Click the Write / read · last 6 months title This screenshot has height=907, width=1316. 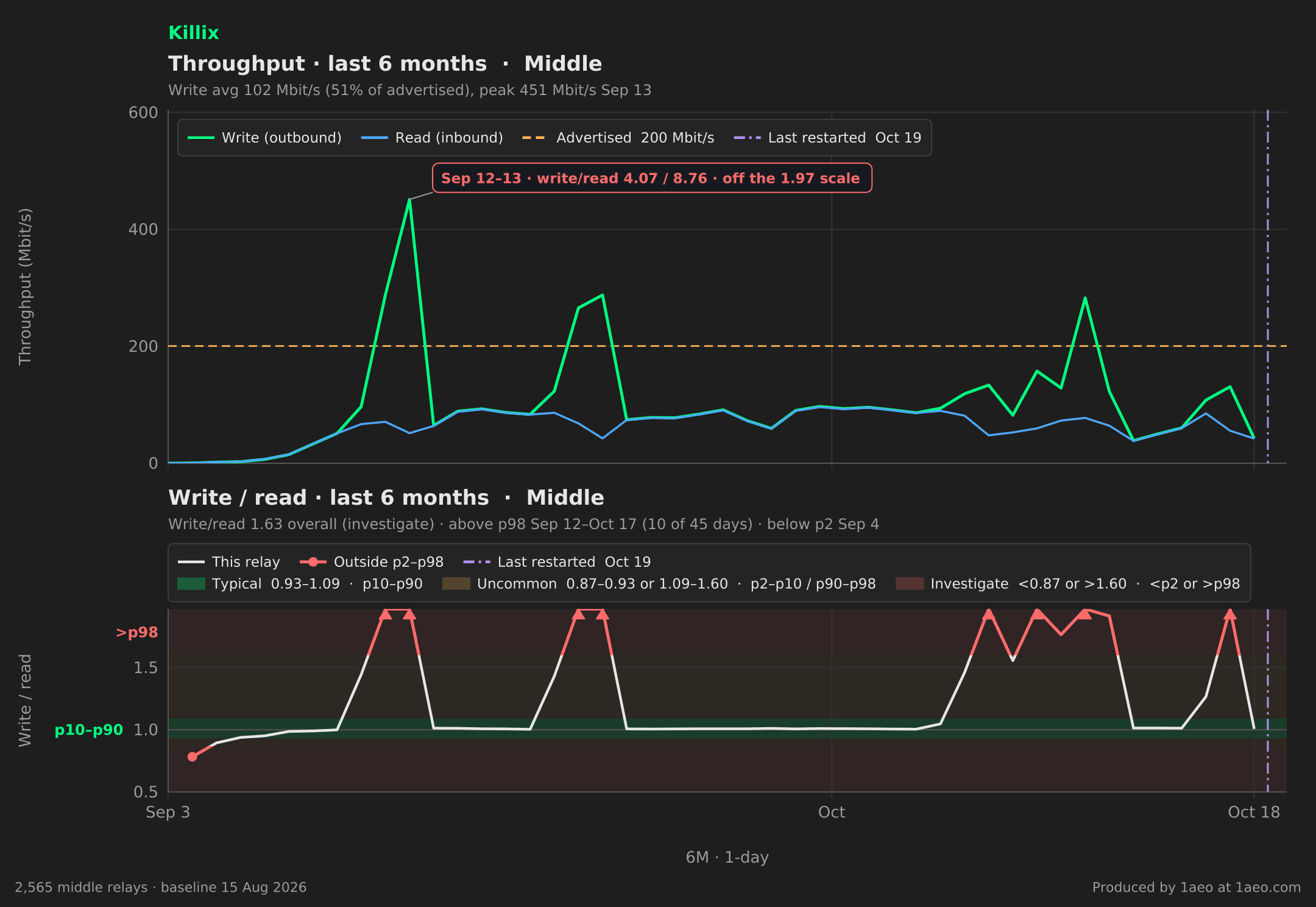[386, 498]
